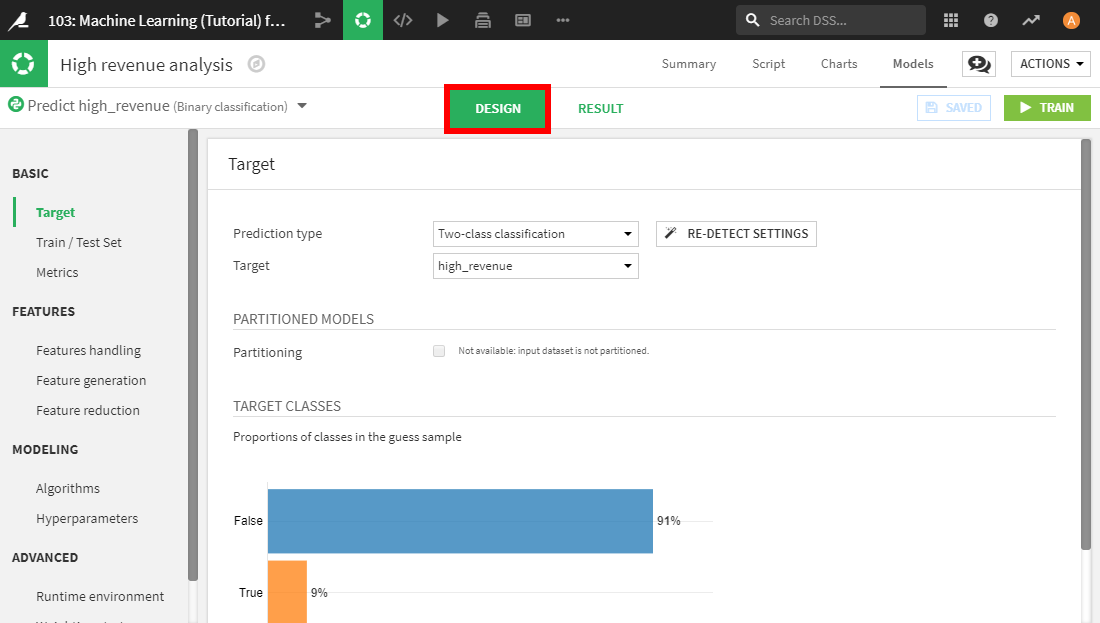Select the RESULT tab

click(601, 109)
